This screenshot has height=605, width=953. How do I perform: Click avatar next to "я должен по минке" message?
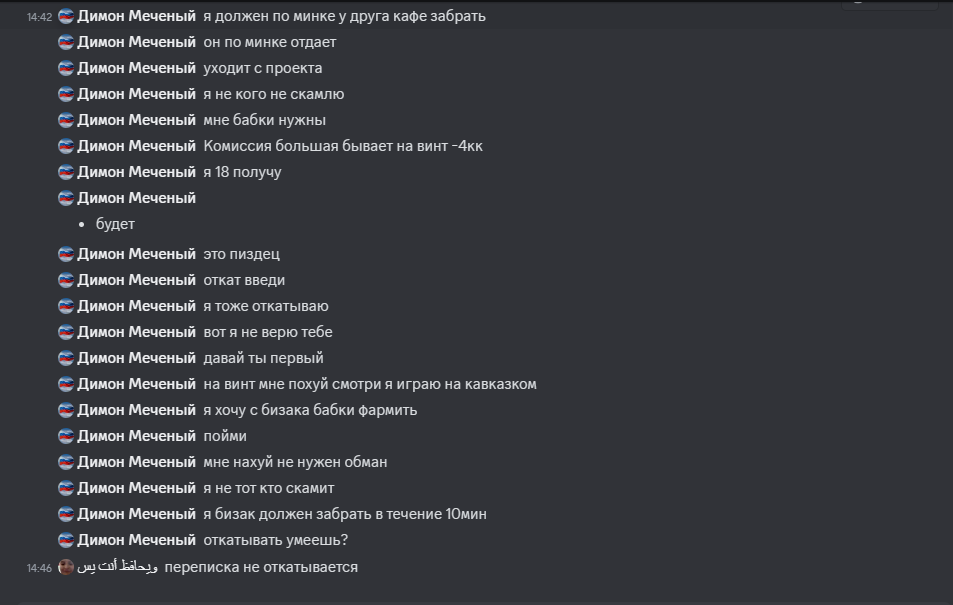(x=66, y=16)
